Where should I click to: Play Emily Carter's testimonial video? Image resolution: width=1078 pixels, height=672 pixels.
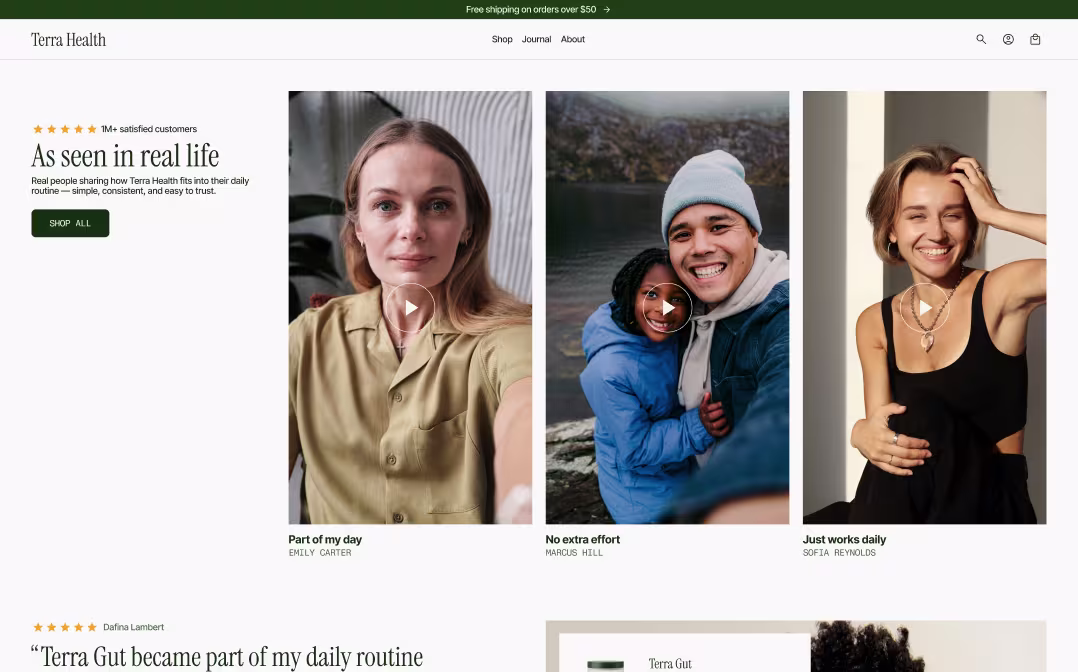click(x=410, y=307)
